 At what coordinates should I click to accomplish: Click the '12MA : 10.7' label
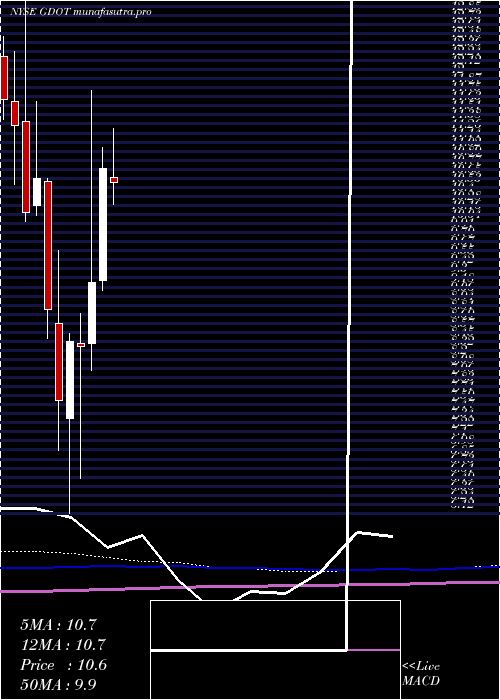(63, 645)
